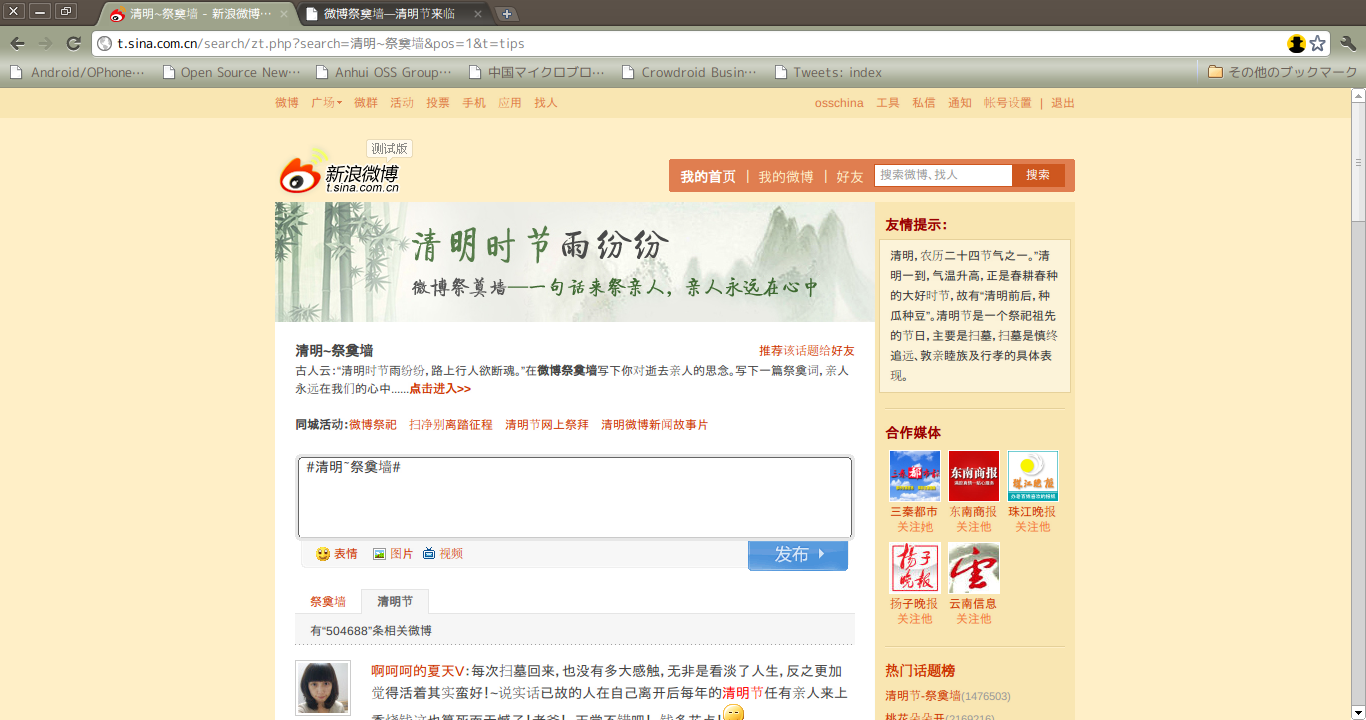Open the 中国マイクロブロ bookmark

537,72
